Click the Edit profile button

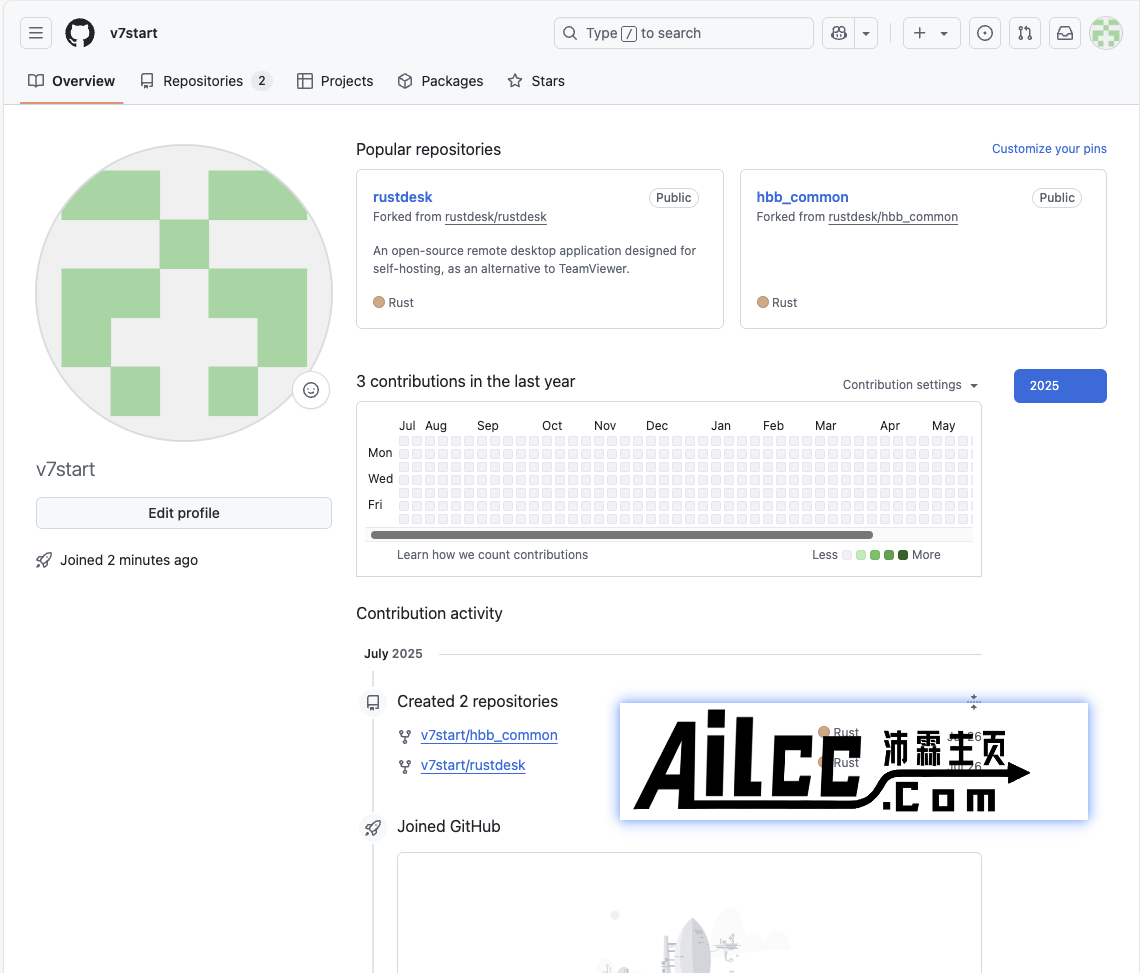184,513
